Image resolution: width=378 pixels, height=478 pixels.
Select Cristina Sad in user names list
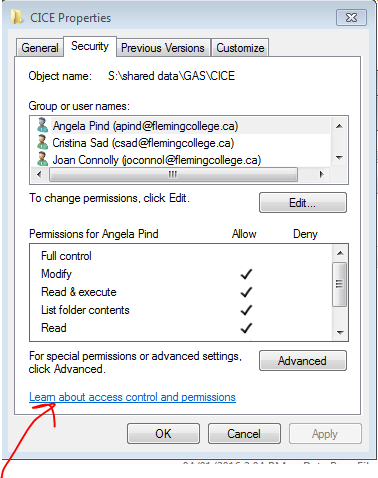(x=143, y=143)
